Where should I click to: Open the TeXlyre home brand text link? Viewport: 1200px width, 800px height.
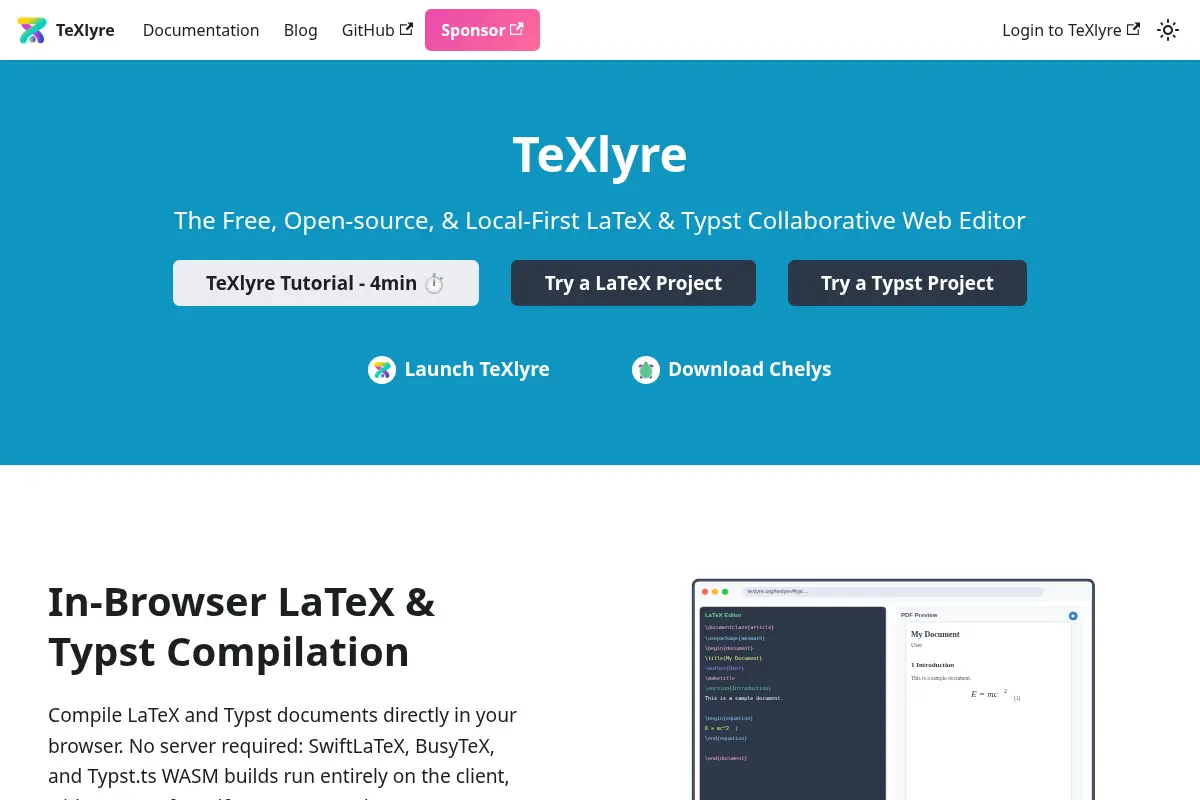coord(85,30)
